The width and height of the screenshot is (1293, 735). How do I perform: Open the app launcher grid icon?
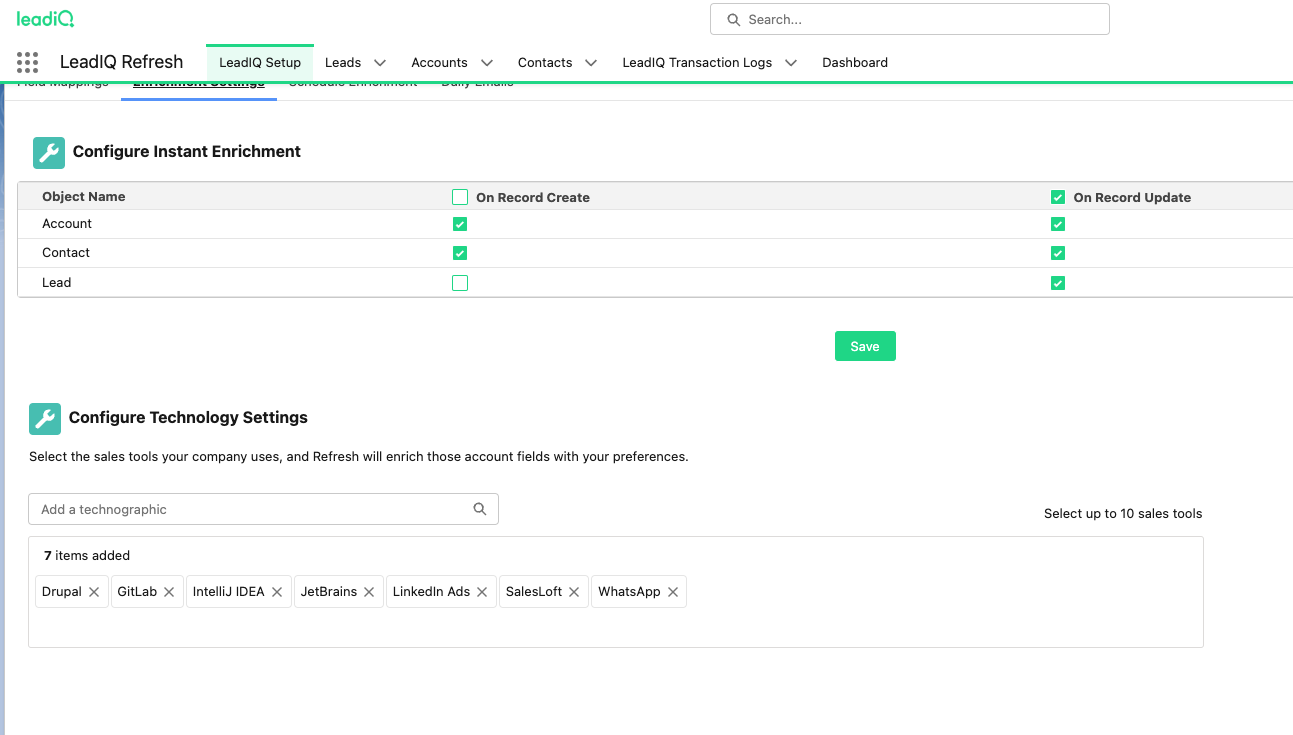[27, 62]
